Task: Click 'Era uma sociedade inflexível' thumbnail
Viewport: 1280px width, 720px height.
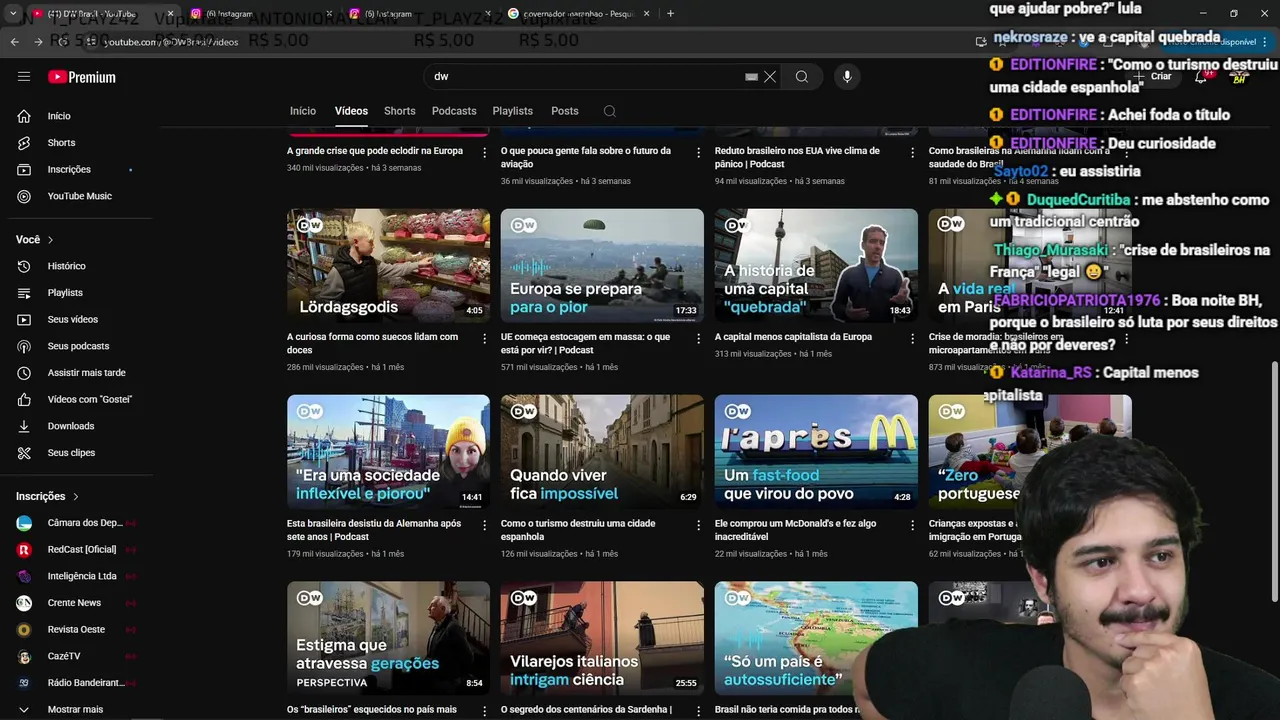Action: coord(388,451)
